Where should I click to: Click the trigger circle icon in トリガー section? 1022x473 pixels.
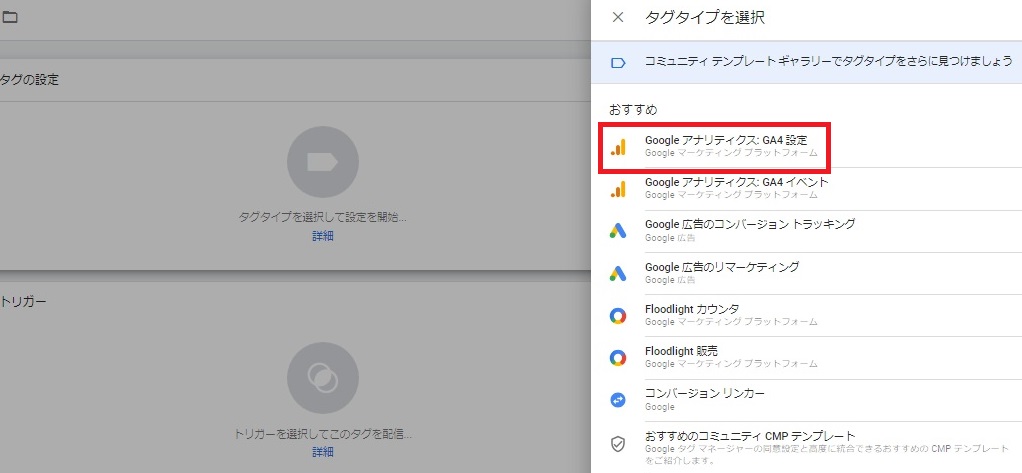click(x=323, y=378)
